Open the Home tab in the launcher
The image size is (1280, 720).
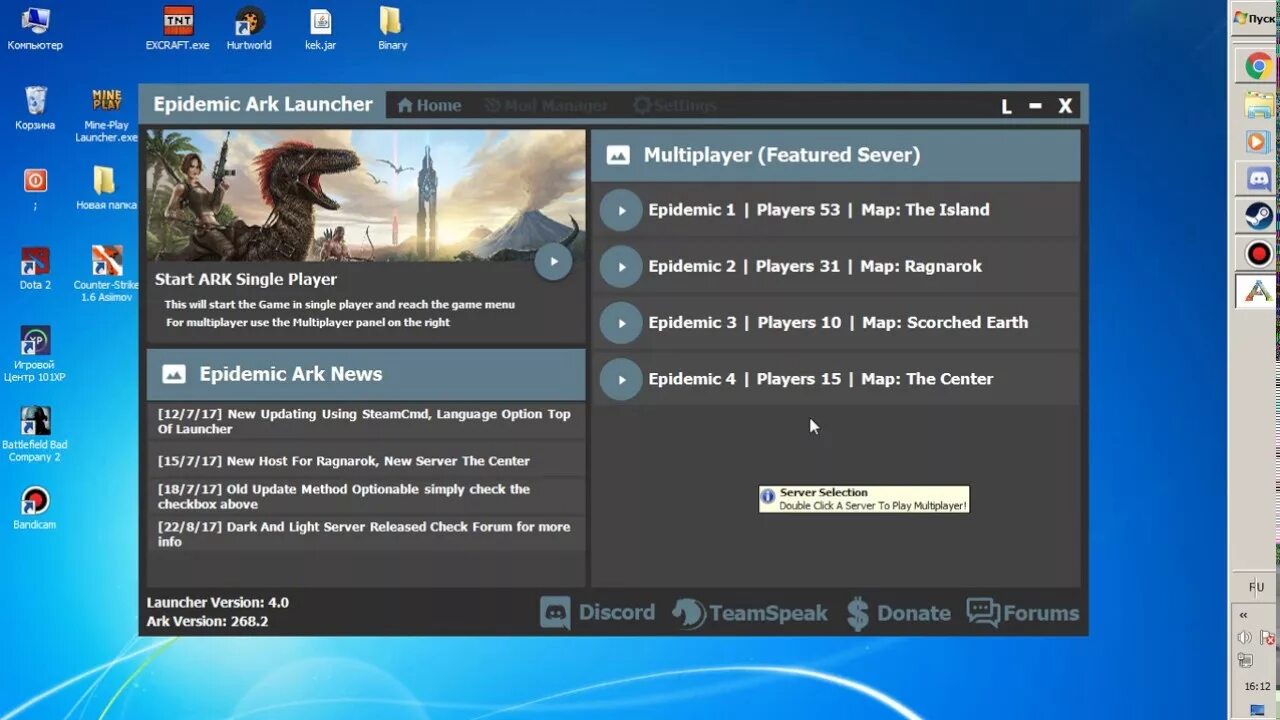click(x=429, y=105)
